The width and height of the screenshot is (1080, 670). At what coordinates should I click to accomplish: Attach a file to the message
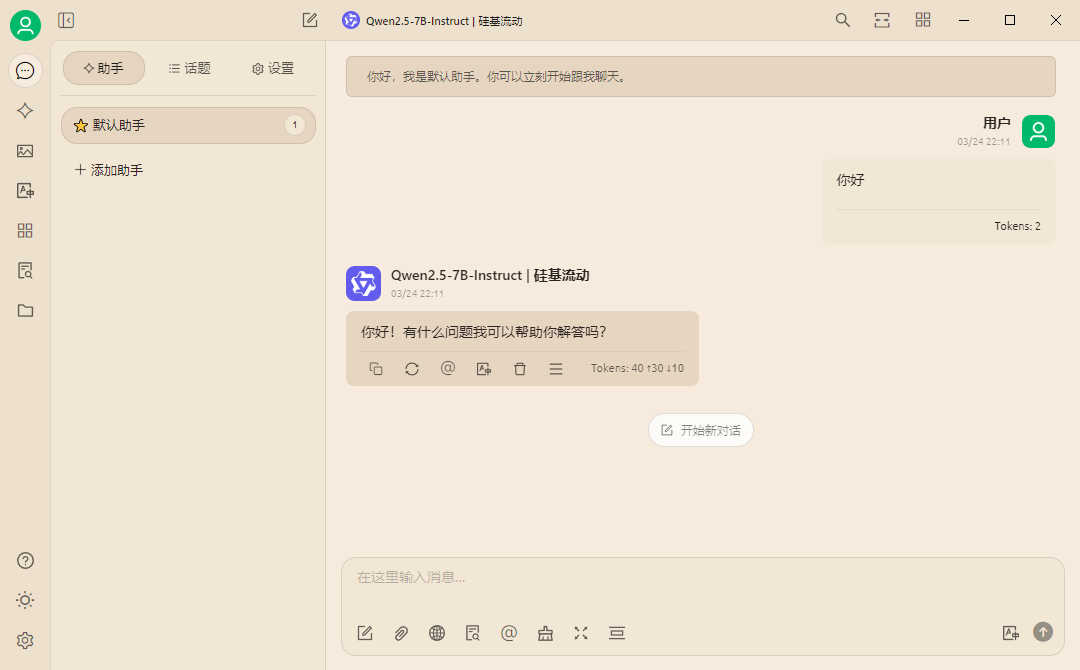(x=401, y=633)
